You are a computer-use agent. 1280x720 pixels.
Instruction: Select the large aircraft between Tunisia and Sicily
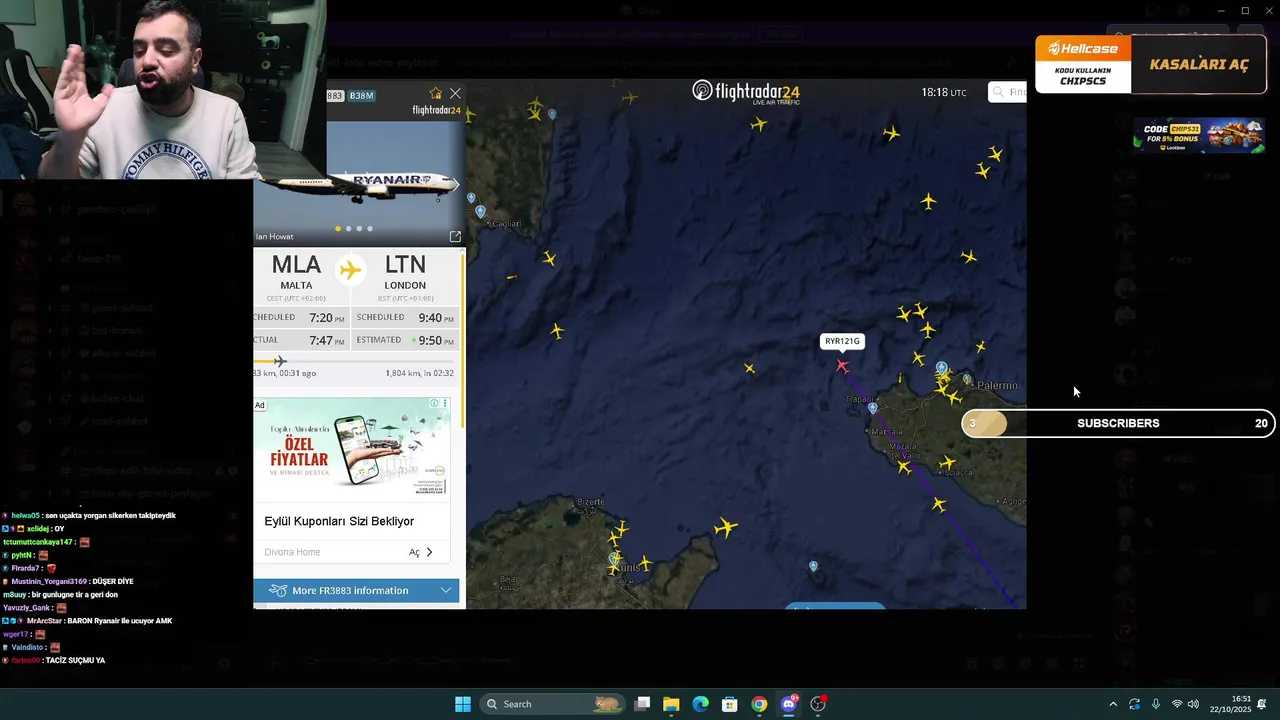click(726, 527)
